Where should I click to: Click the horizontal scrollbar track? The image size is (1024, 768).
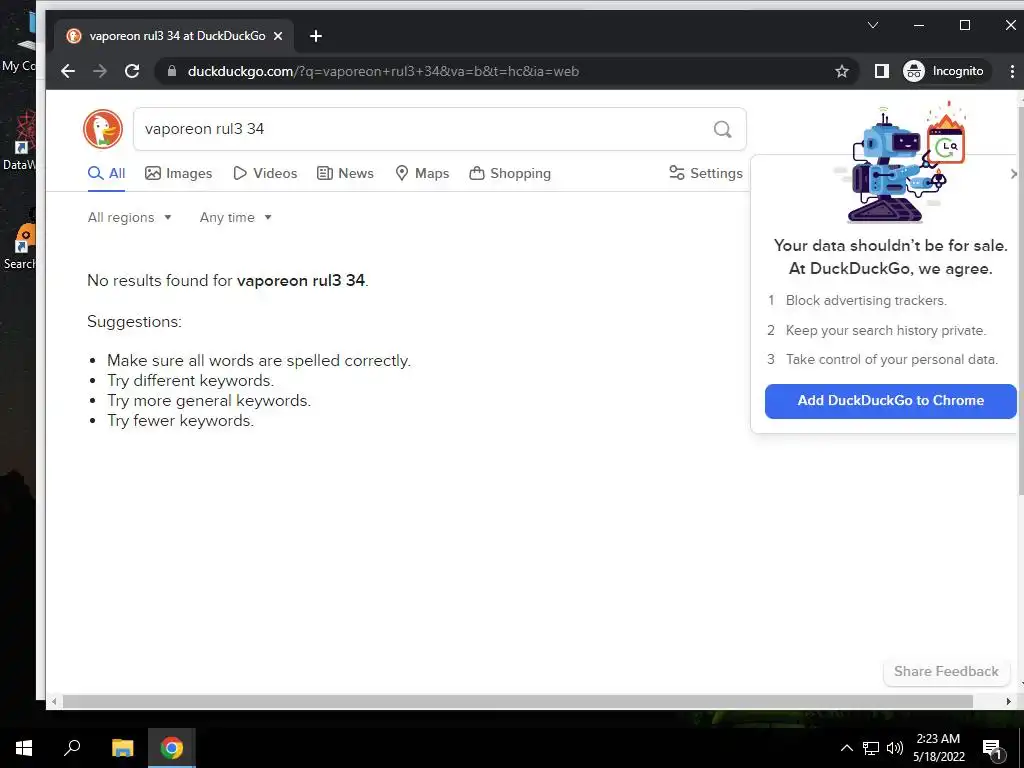[x=517, y=701]
